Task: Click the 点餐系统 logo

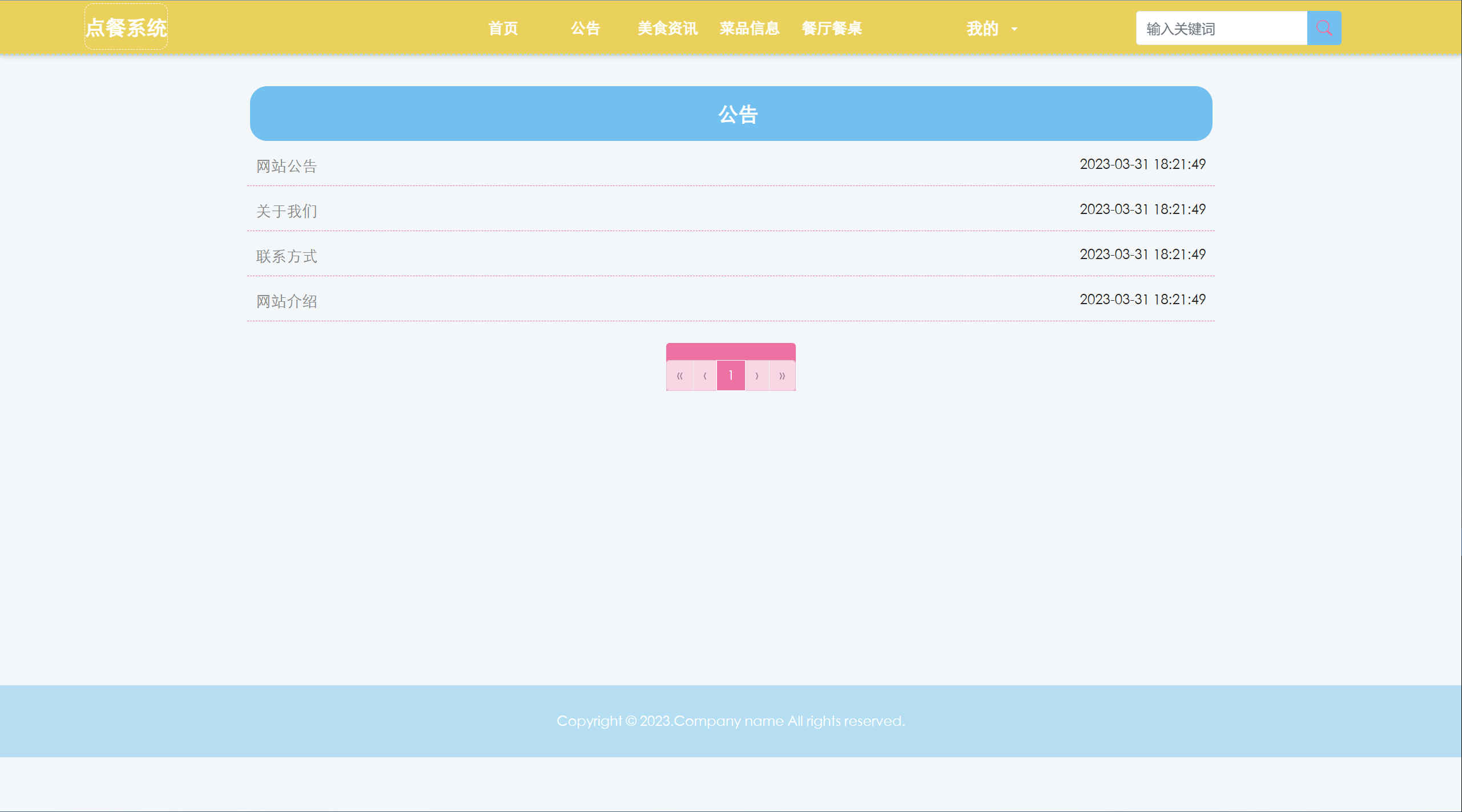Action: pyautogui.click(x=126, y=26)
